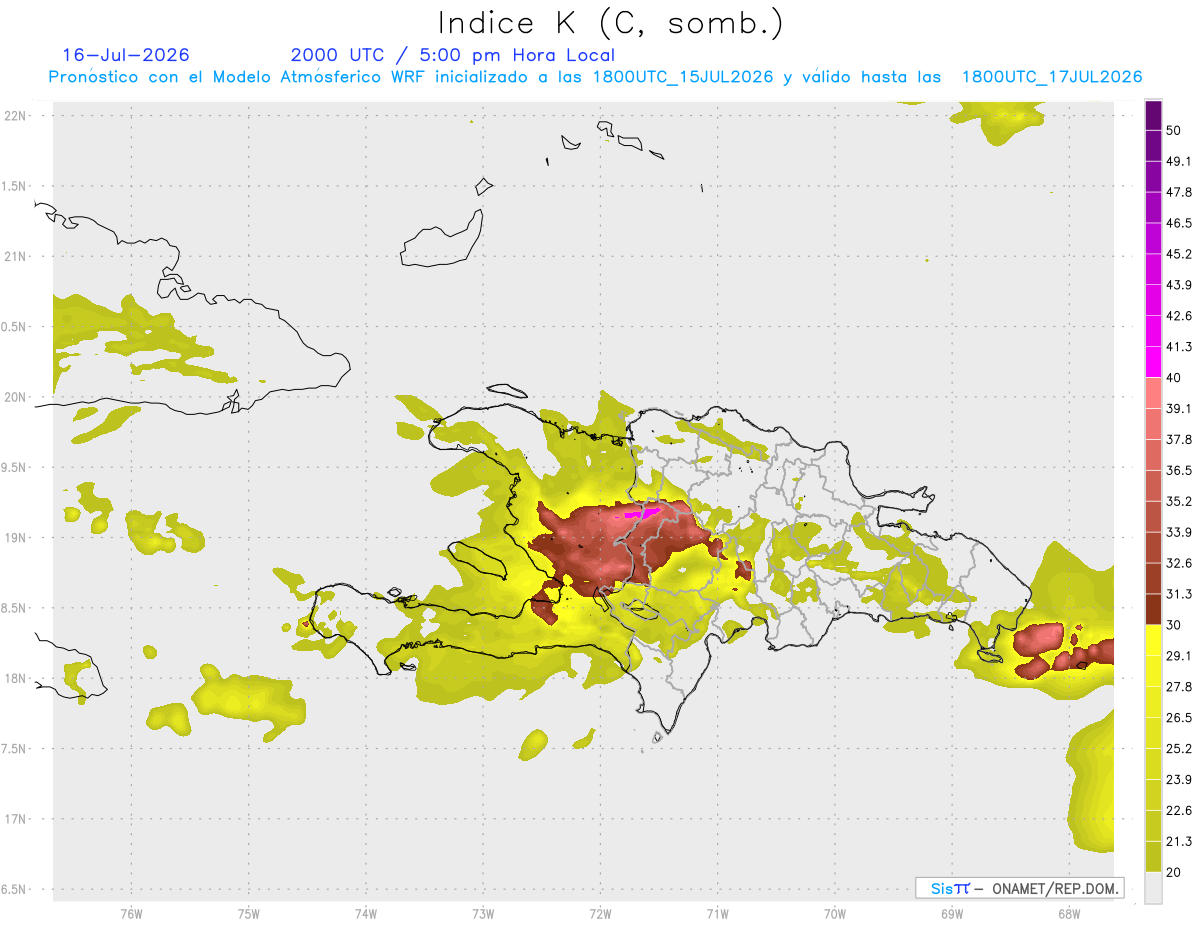Click the longitude label "76W"
This screenshot has width=1200, height=927.
(x=131, y=913)
